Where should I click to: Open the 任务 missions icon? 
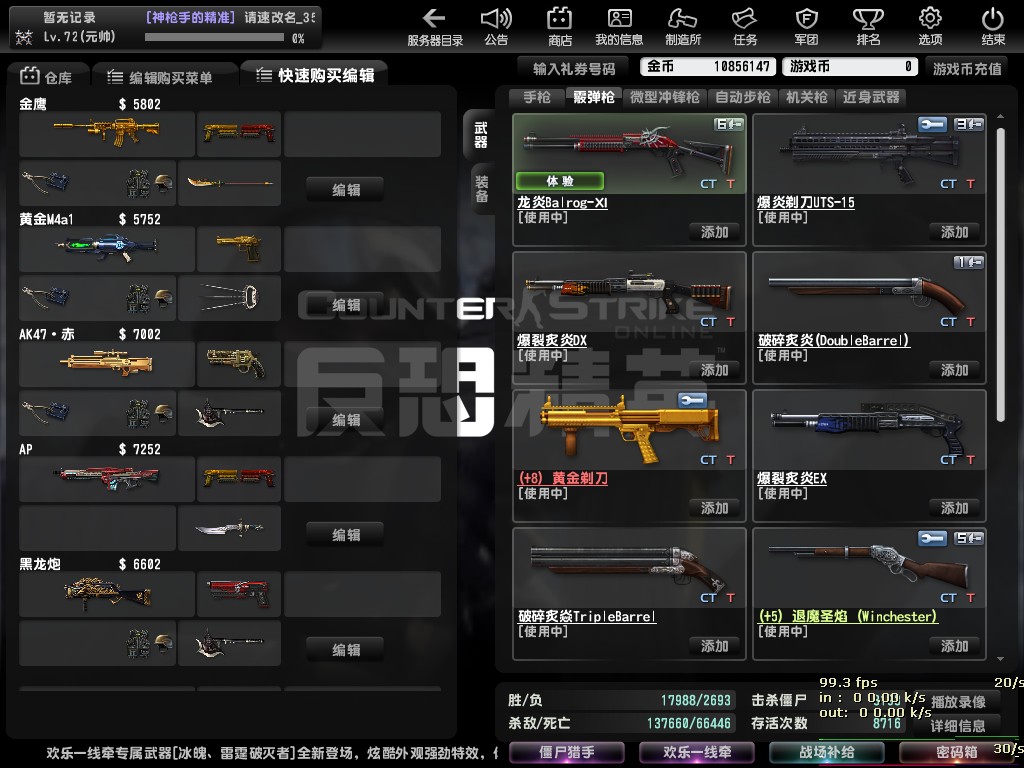[744, 18]
